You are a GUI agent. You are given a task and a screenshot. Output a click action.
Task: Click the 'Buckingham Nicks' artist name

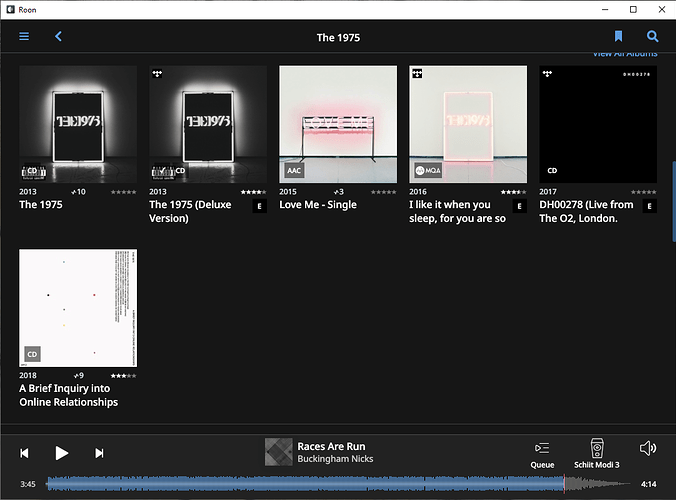tap(335, 459)
